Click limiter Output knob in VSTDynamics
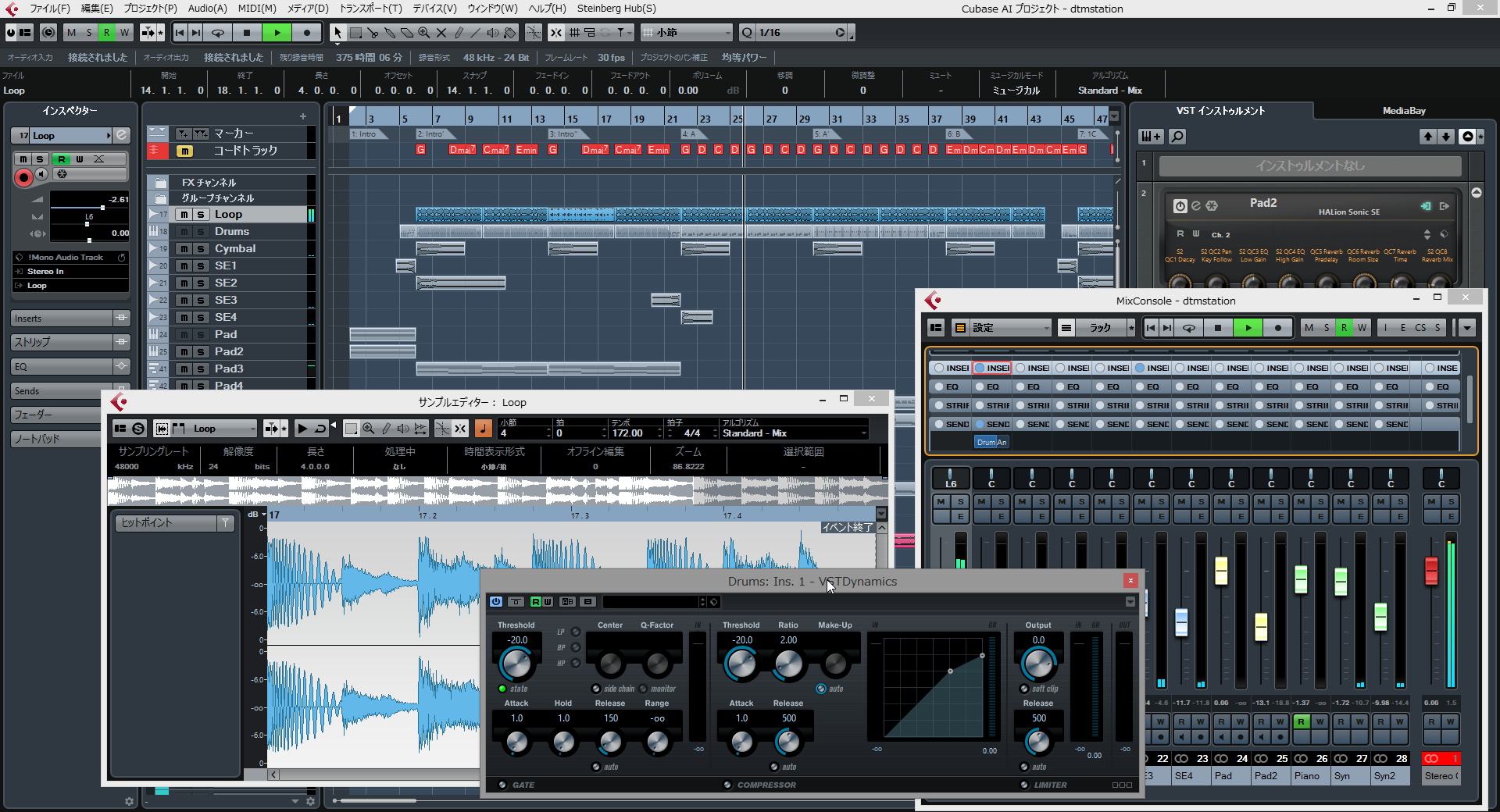This screenshot has width=1500, height=812. [1038, 664]
